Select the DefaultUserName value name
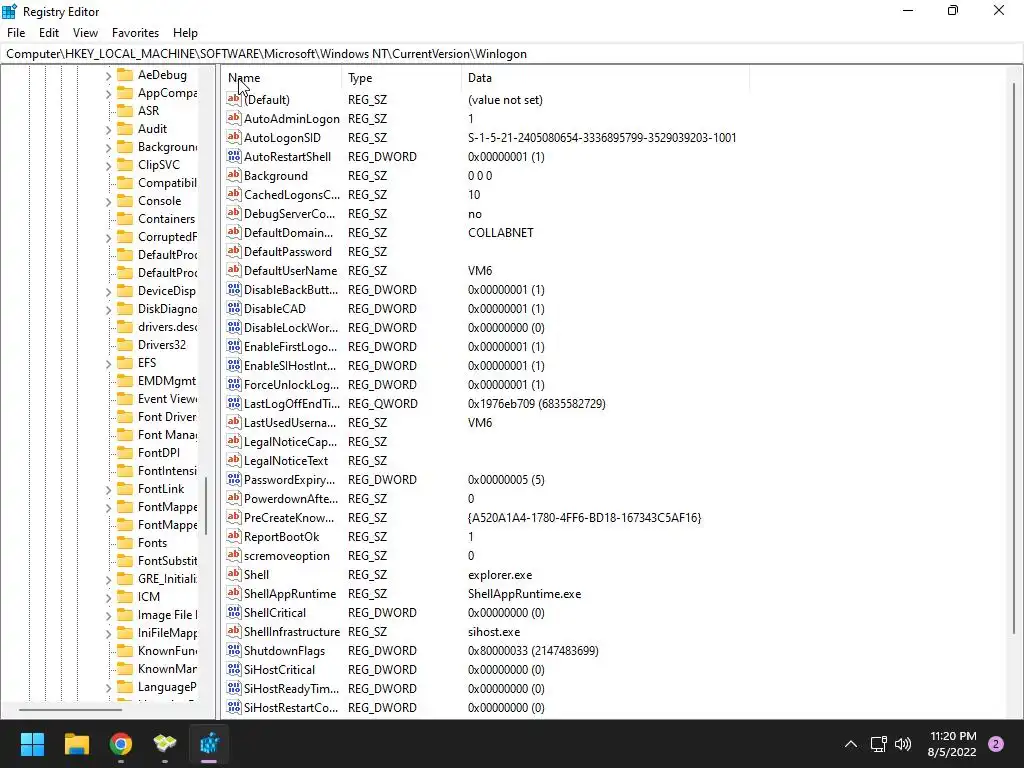The width and height of the screenshot is (1024, 768). point(290,270)
